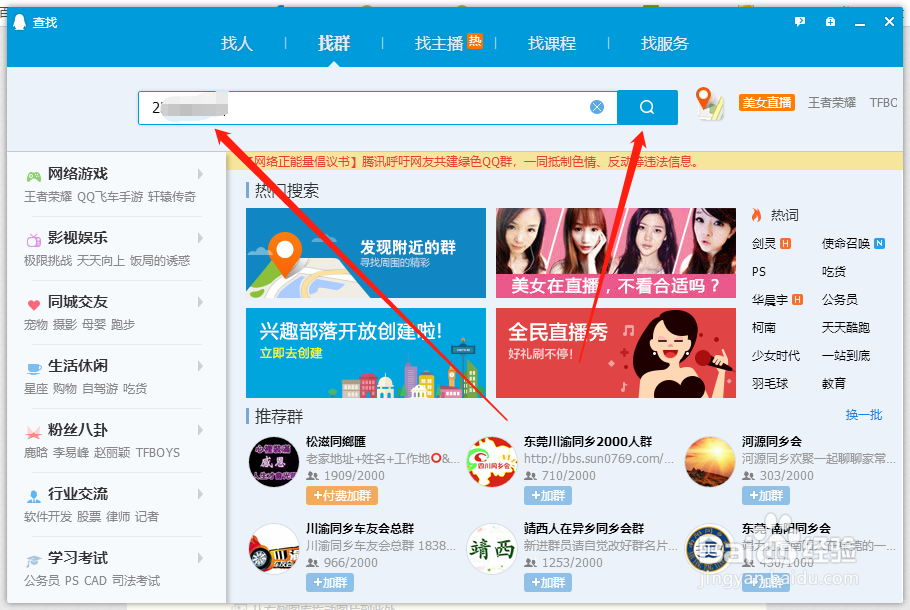Click the 王者荣耀 suggestion next to search
The width and height of the screenshot is (910, 610).
(x=832, y=103)
